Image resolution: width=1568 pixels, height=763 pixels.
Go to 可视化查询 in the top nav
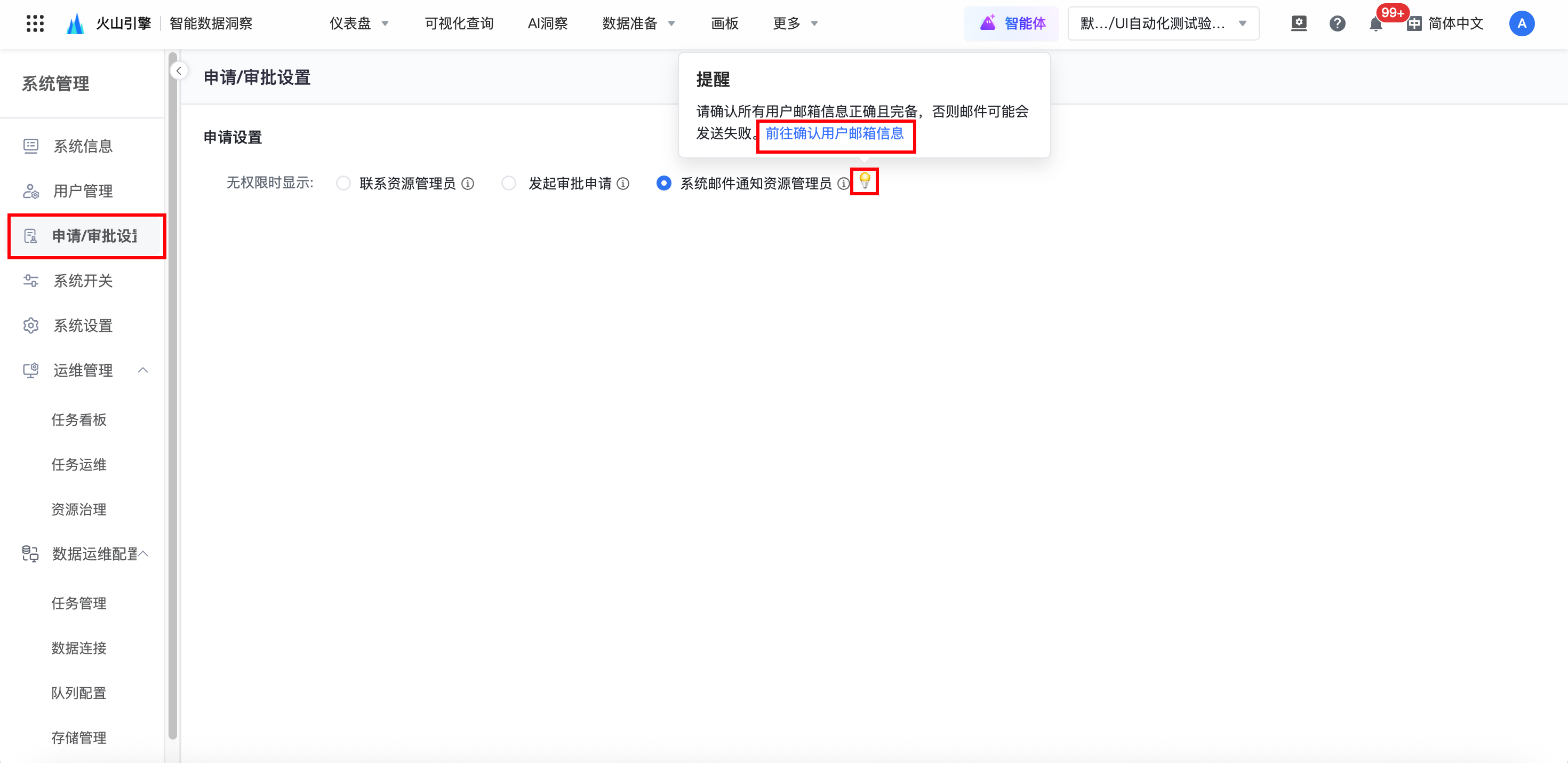coord(458,24)
